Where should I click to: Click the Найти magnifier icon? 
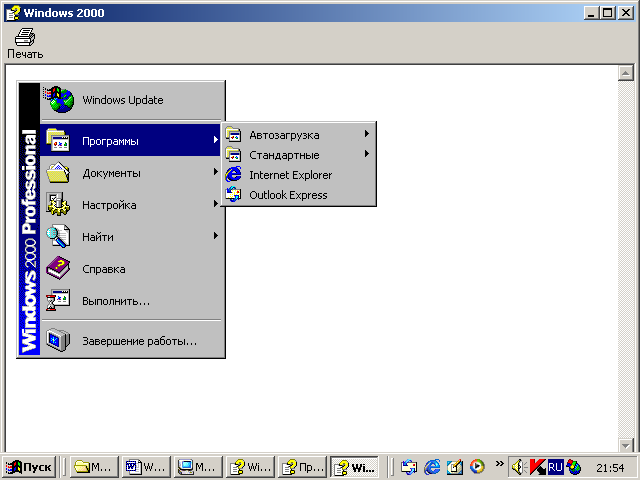(x=58, y=236)
